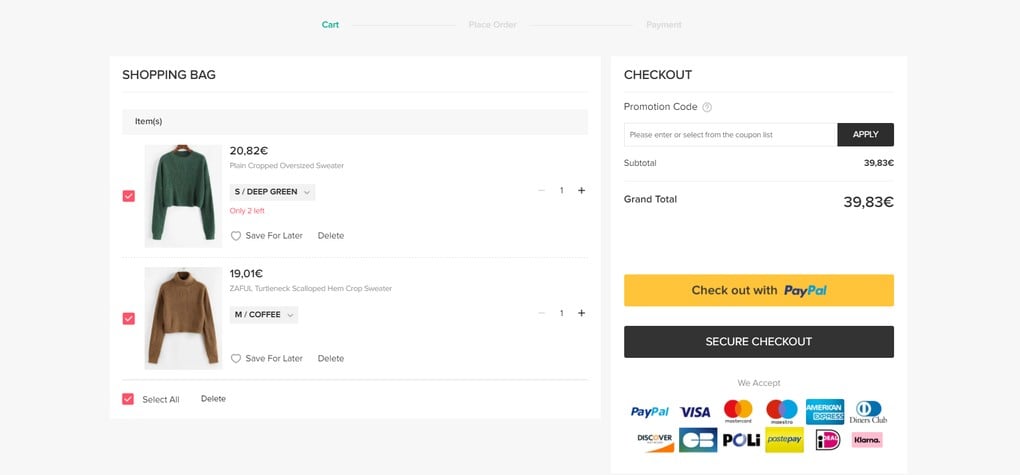Image resolution: width=1020 pixels, height=475 pixels.
Task: Increase quantity of the Plain Cropped Oversized Sweater
Action: pyautogui.click(x=581, y=190)
